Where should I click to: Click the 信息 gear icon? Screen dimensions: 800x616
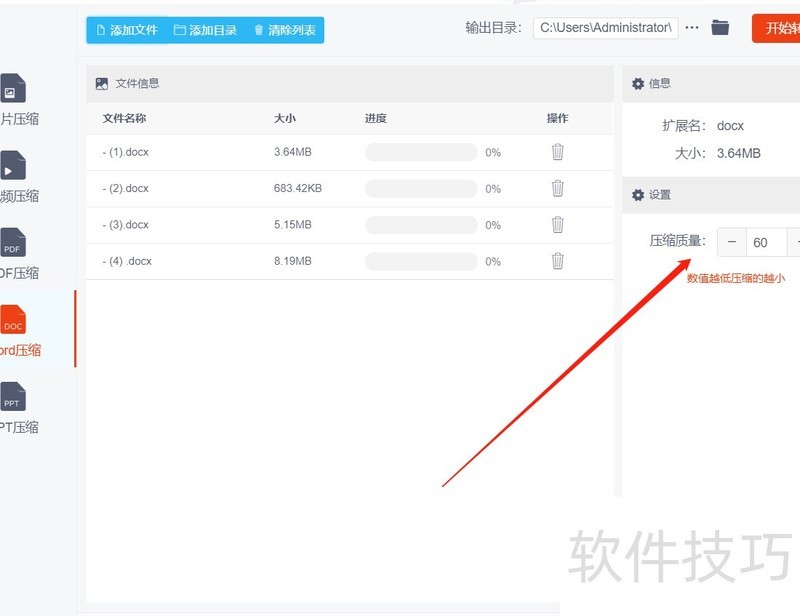[638, 84]
